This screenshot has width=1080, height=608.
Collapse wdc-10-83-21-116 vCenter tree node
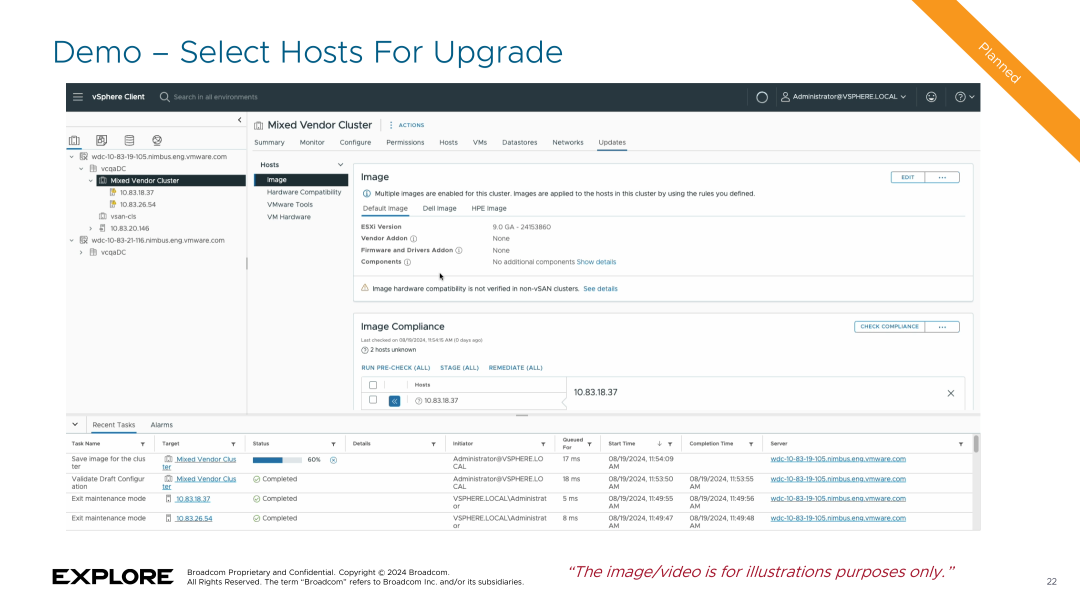(x=72, y=240)
